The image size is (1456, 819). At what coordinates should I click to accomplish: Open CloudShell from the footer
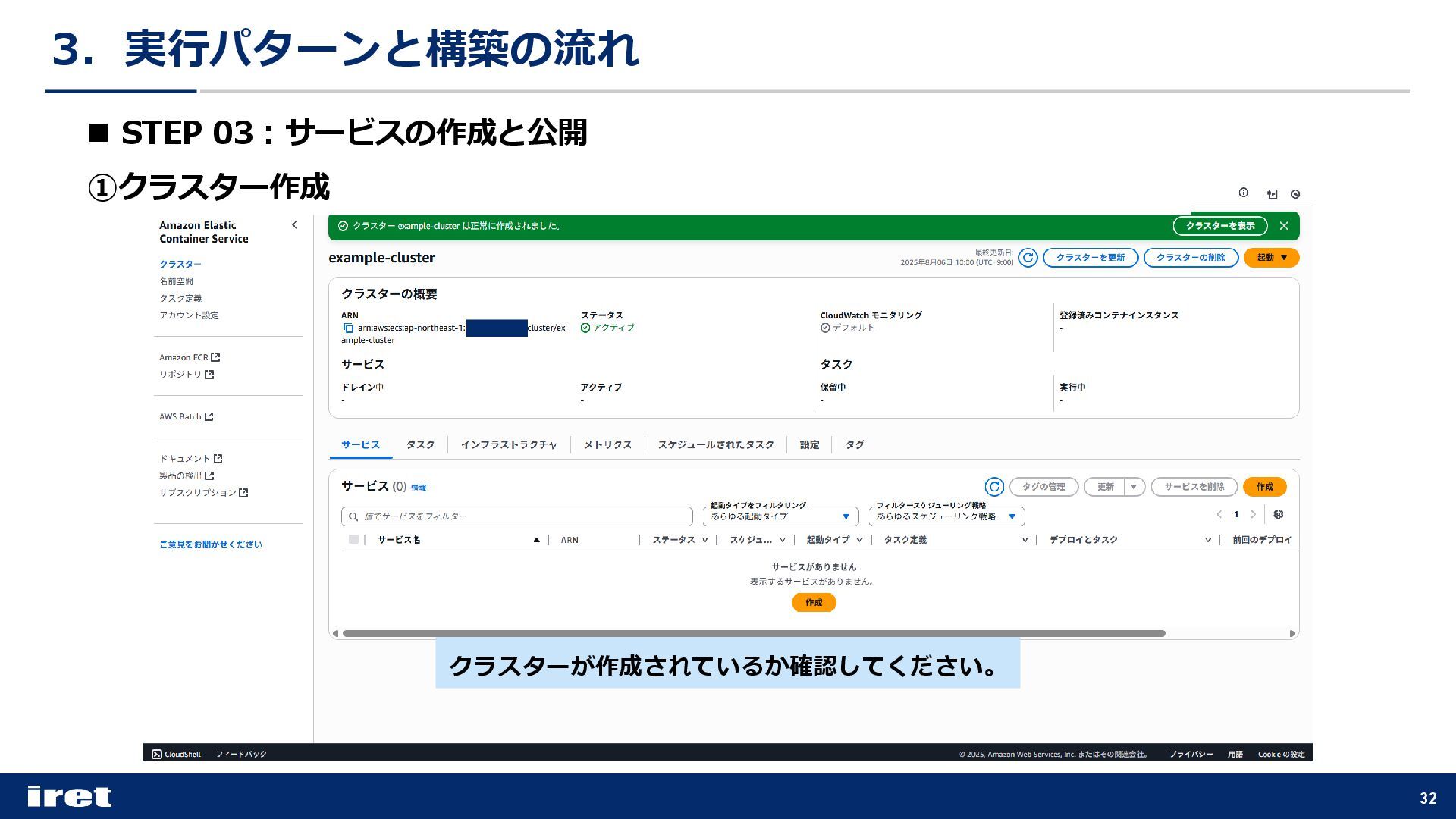(x=177, y=754)
